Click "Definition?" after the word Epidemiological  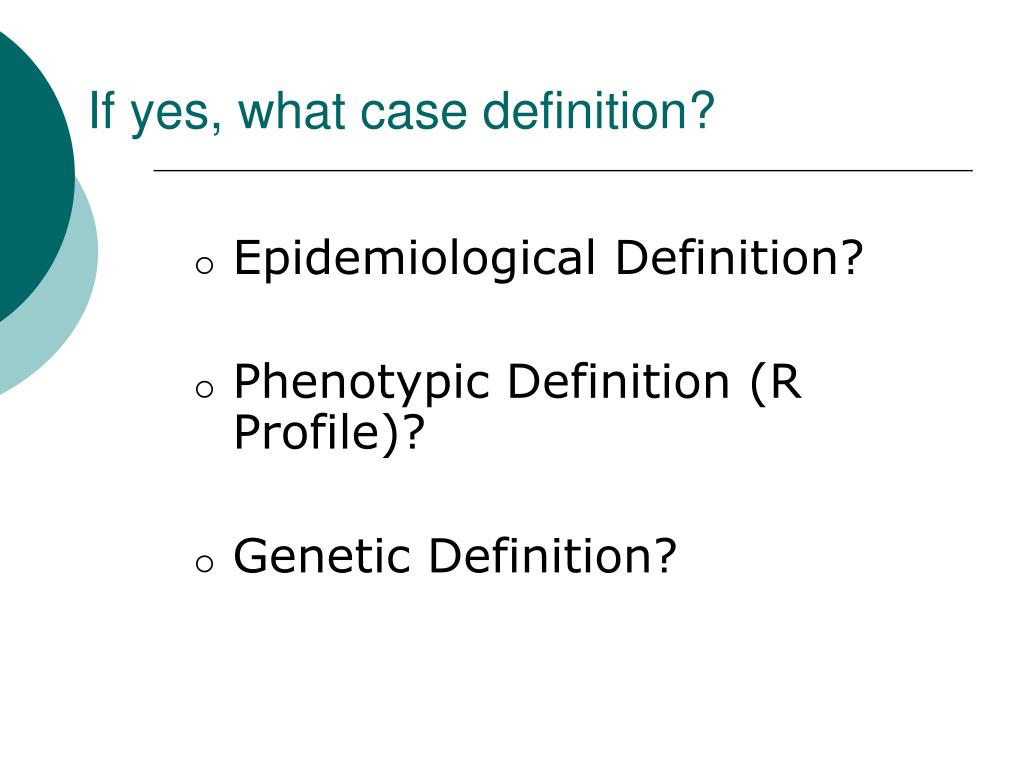pos(739,257)
